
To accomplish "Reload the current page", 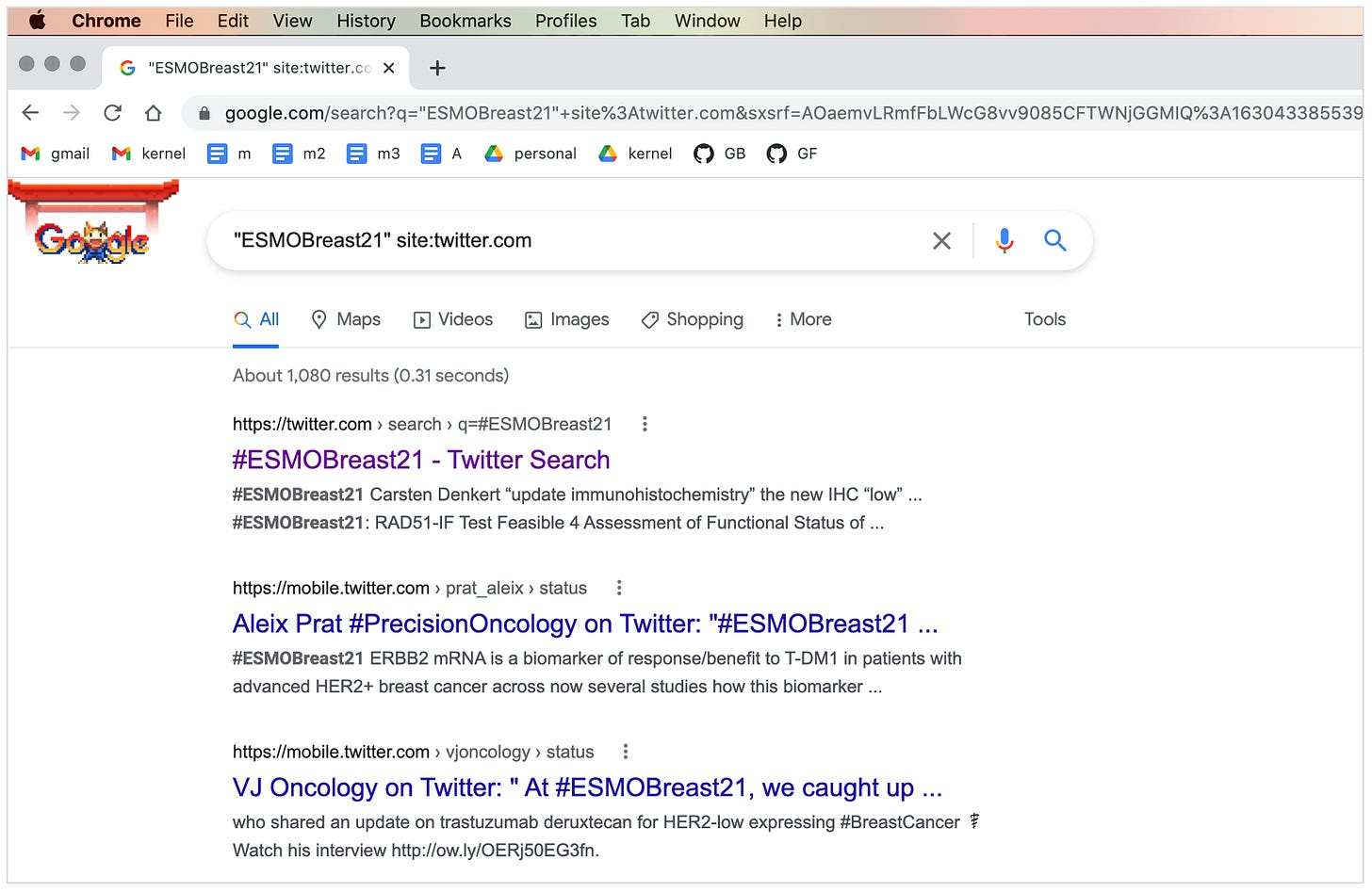I will point(112,113).
